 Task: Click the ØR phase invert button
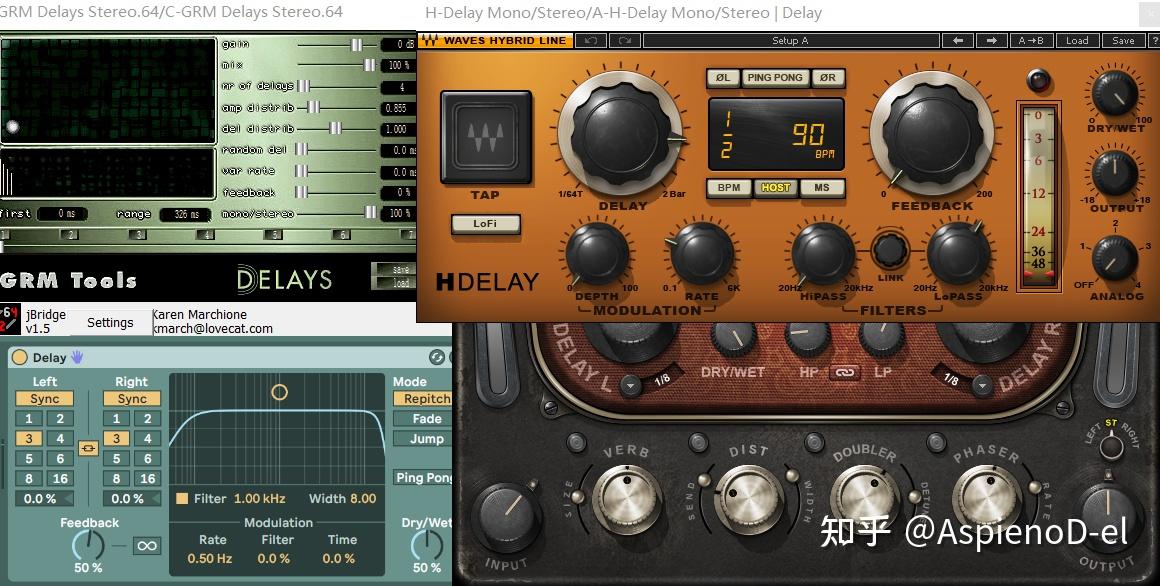coord(828,77)
